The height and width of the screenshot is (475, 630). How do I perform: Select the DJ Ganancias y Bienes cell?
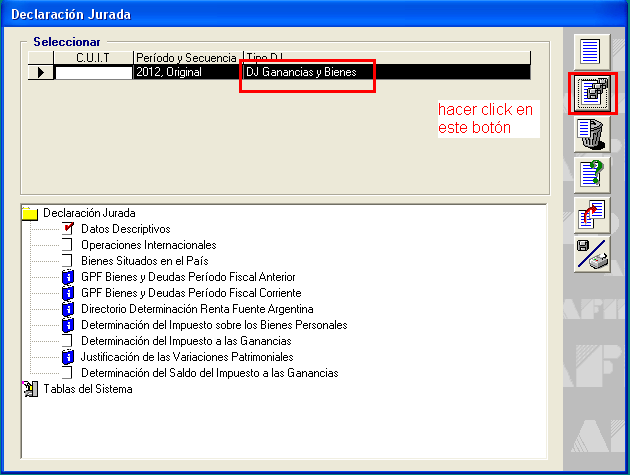[301, 73]
